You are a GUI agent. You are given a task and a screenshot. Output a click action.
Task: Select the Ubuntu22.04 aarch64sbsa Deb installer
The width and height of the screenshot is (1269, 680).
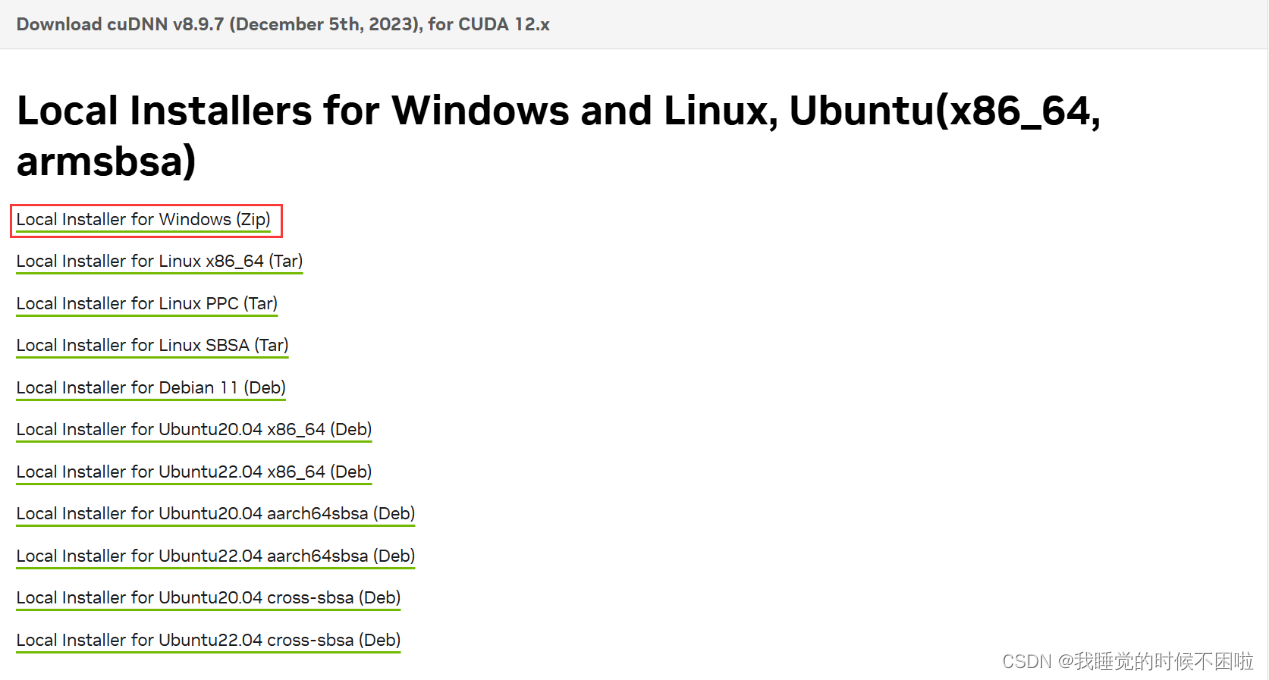[x=215, y=555]
